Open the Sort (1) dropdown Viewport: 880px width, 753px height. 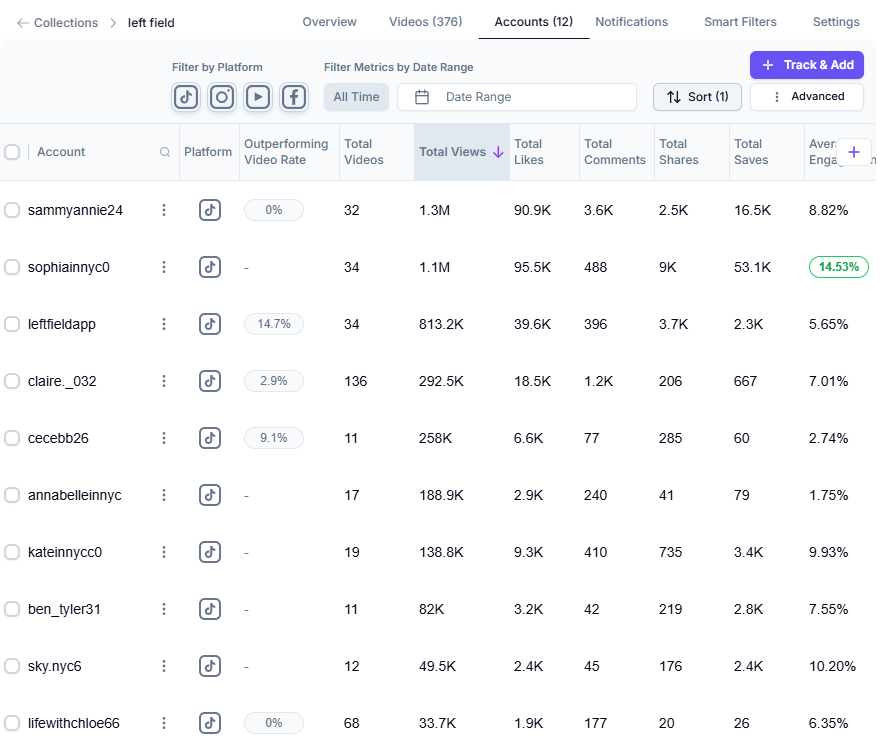(697, 97)
